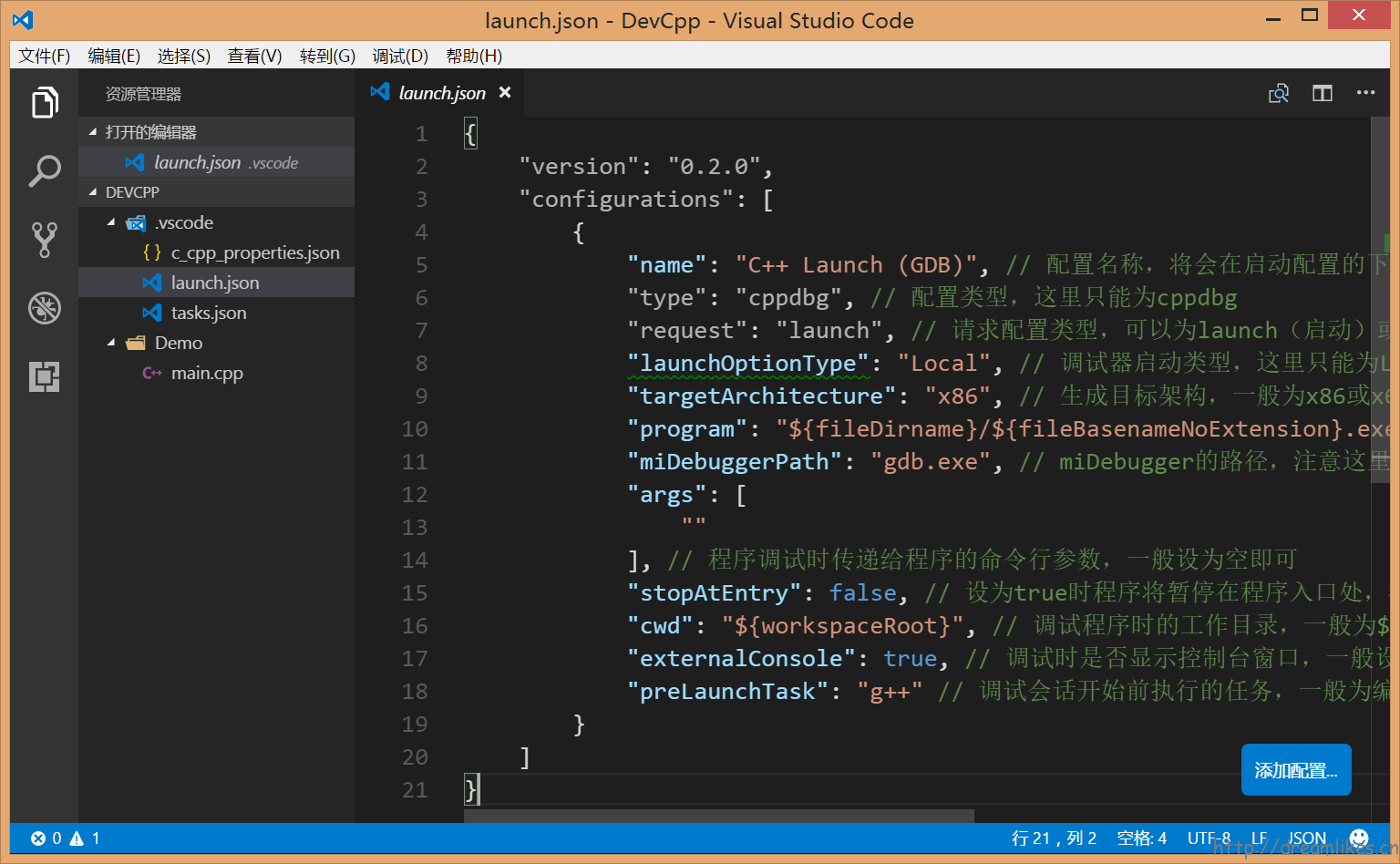Click the C++ icon beside main.cpp
Screen dimensions: 1400x864
tap(152, 373)
